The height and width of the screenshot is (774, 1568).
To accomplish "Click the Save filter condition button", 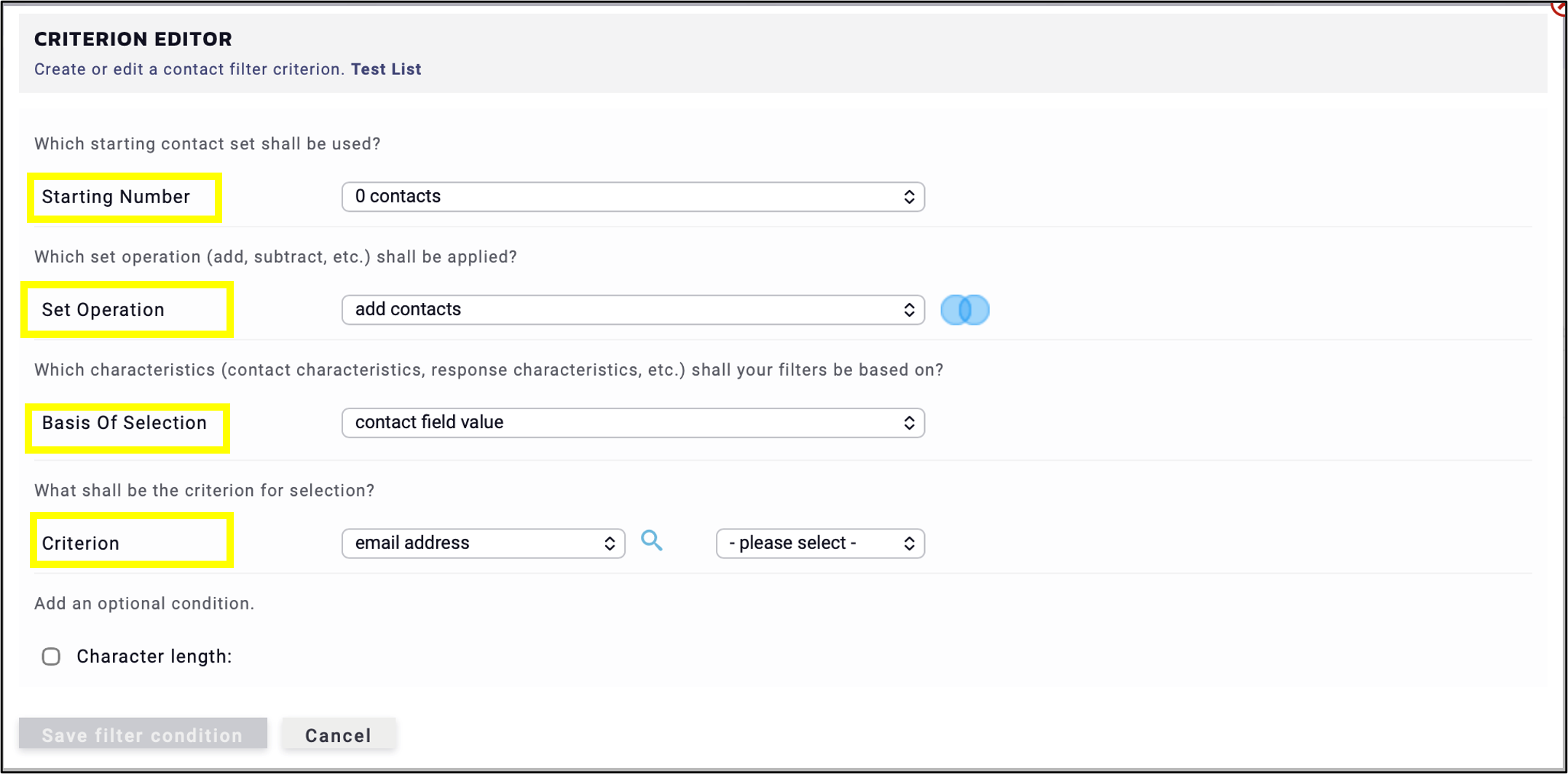I will pos(143,735).
